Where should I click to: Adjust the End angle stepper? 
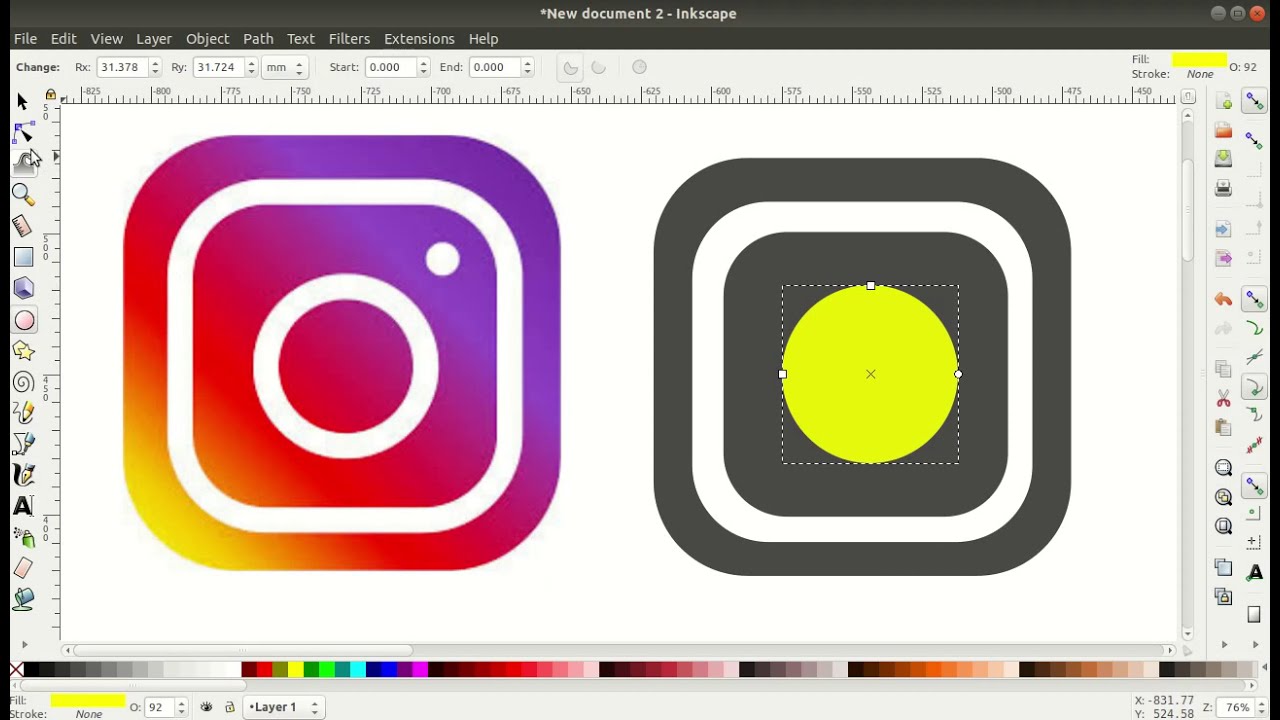(x=528, y=67)
